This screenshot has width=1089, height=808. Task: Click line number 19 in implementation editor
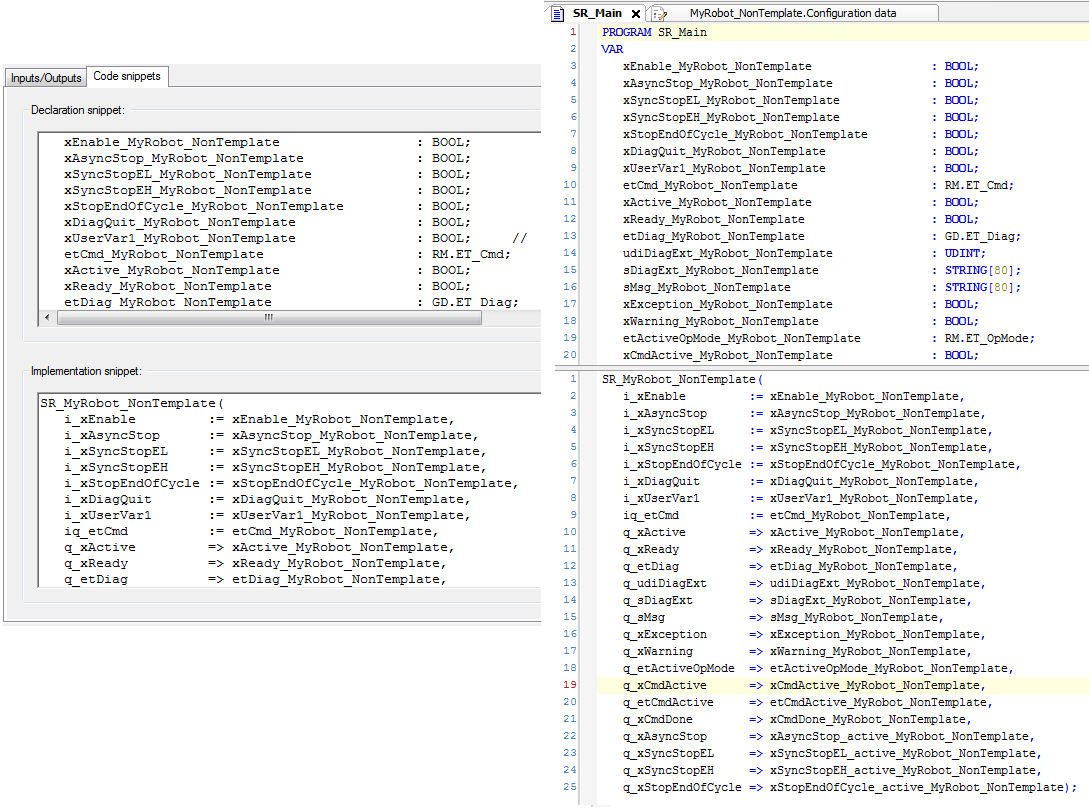coord(570,686)
